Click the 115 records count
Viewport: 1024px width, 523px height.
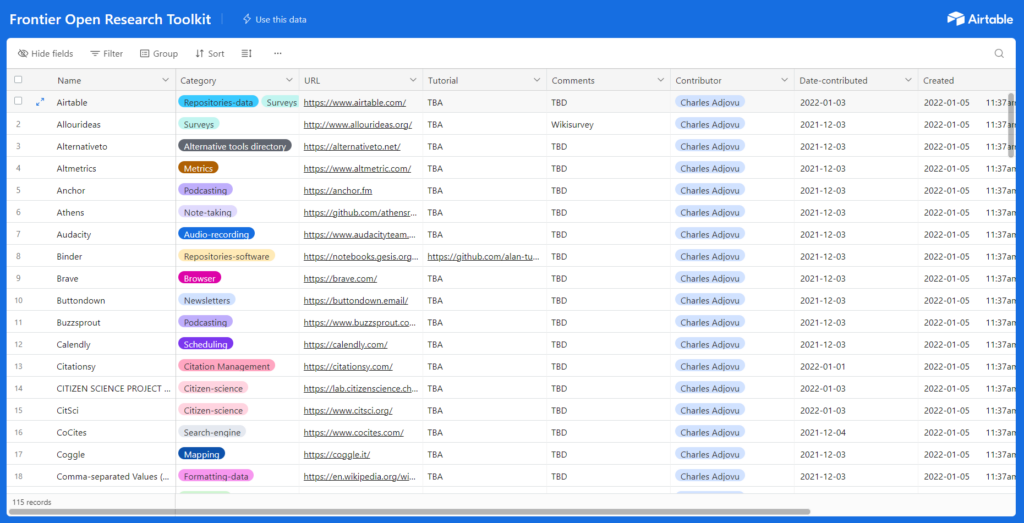31,502
